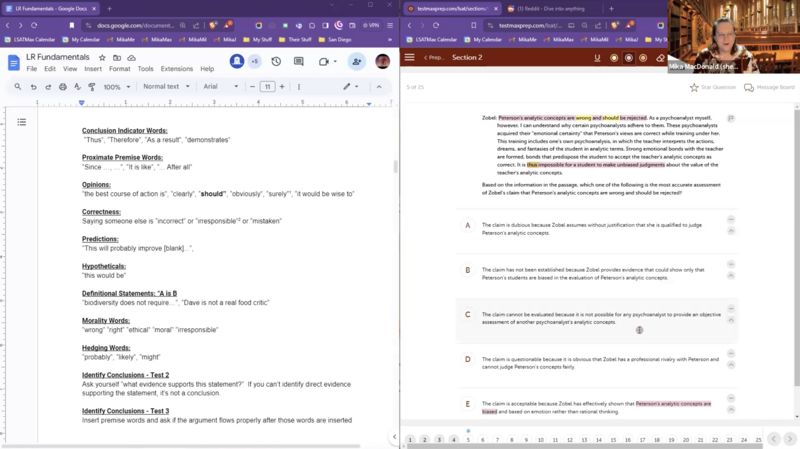
Task: Select answer choice A
Action: click(467, 225)
